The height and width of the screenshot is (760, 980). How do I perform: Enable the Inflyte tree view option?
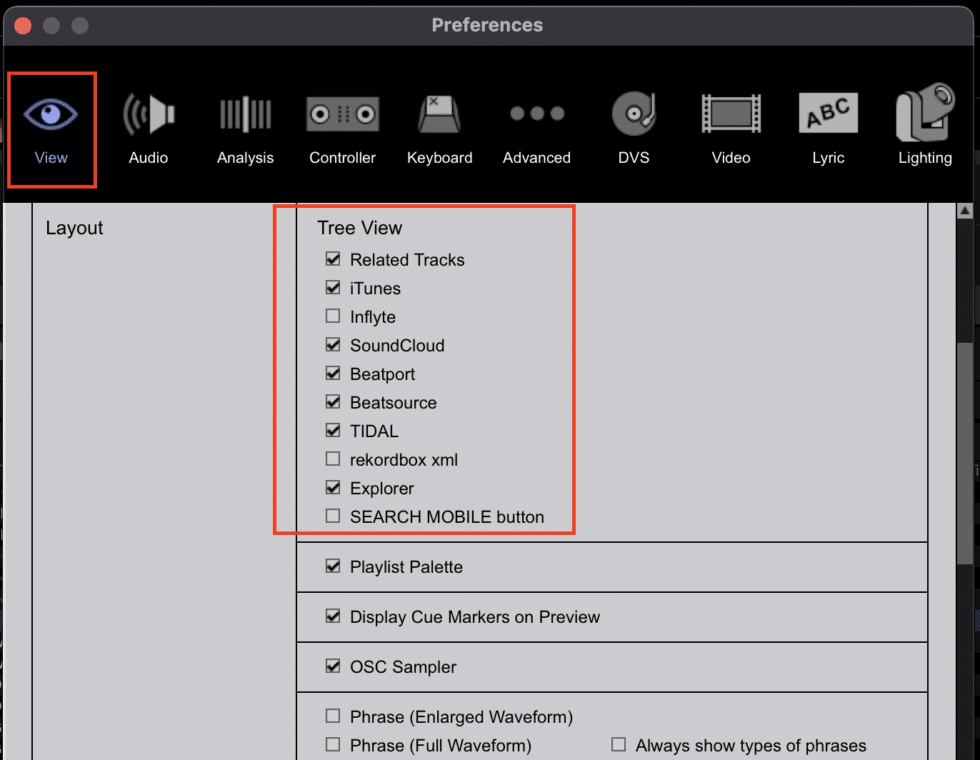click(335, 316)
